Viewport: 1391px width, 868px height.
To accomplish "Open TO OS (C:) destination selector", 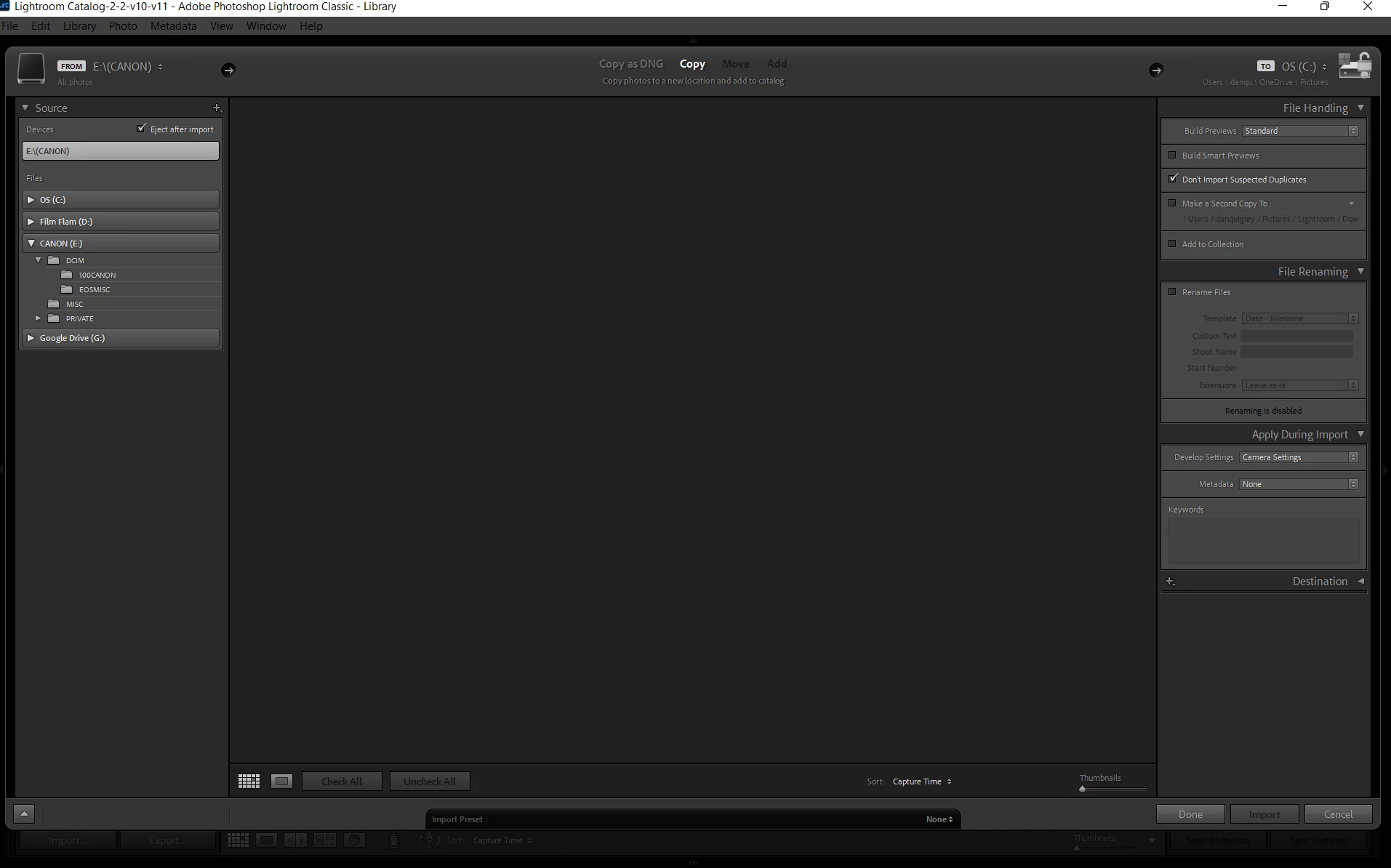I will coord(1304,66).
